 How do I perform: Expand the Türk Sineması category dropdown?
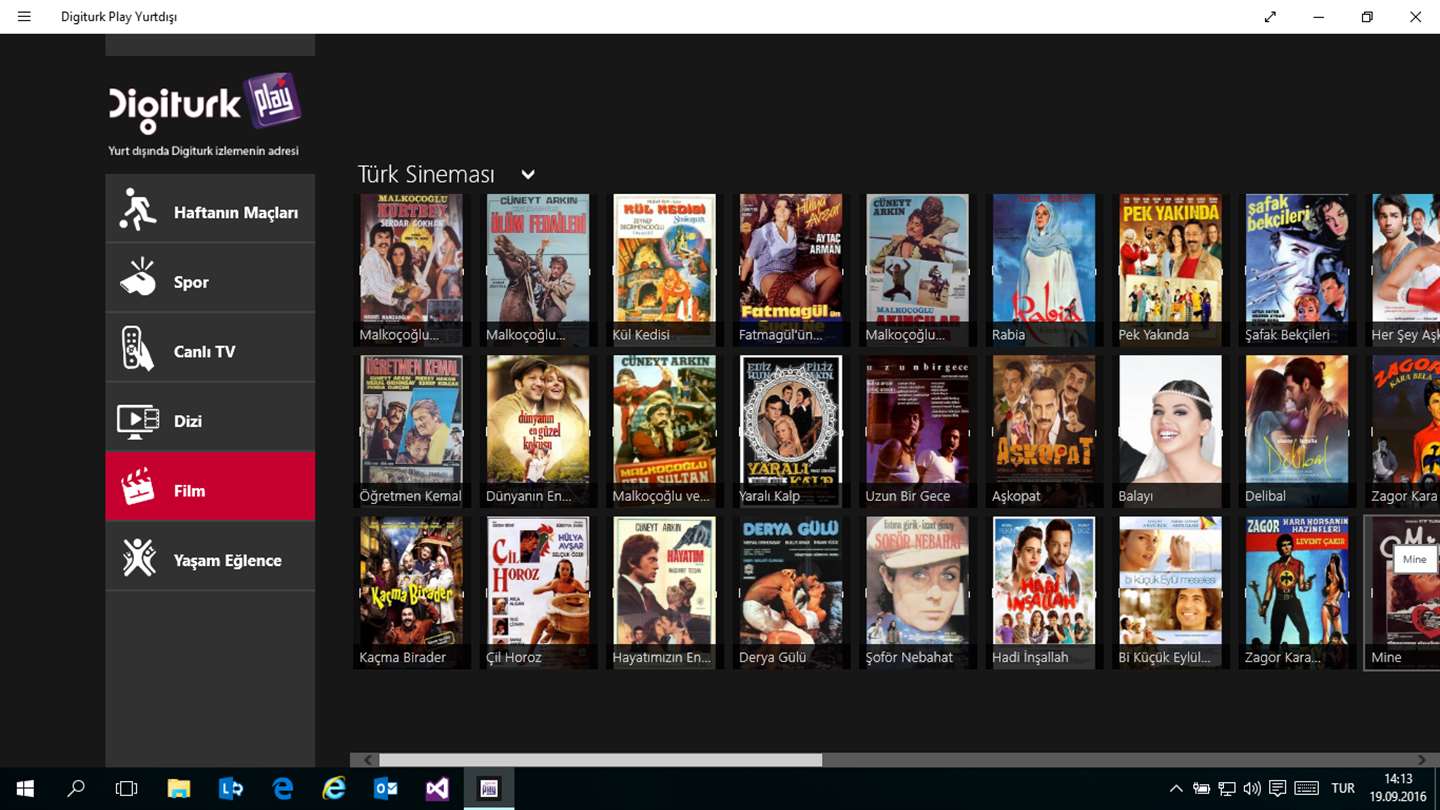[x=528, y=175]
